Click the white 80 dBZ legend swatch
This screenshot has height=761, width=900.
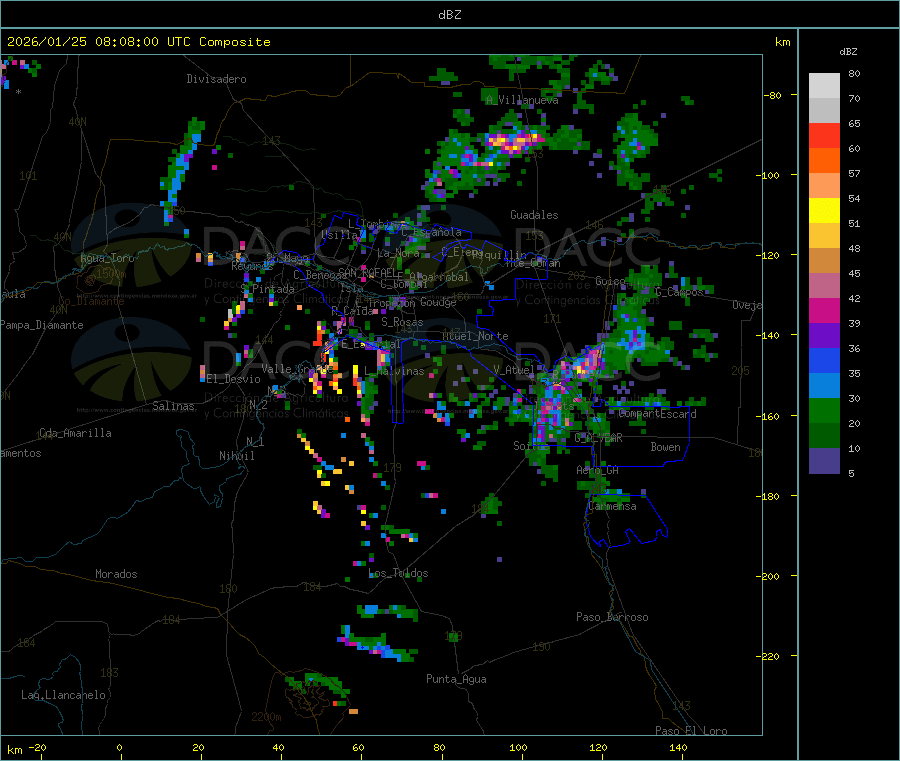[x=824, y=86]
